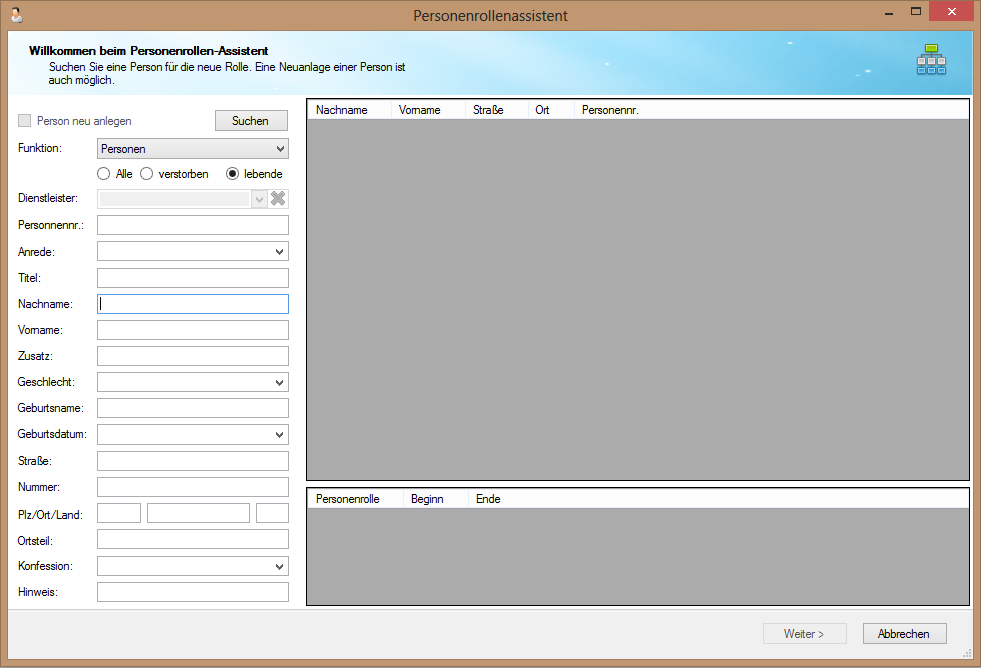Viewport: 981px width, 668px height.
Task: Select the Alle radio button
Action: point(104,174)
